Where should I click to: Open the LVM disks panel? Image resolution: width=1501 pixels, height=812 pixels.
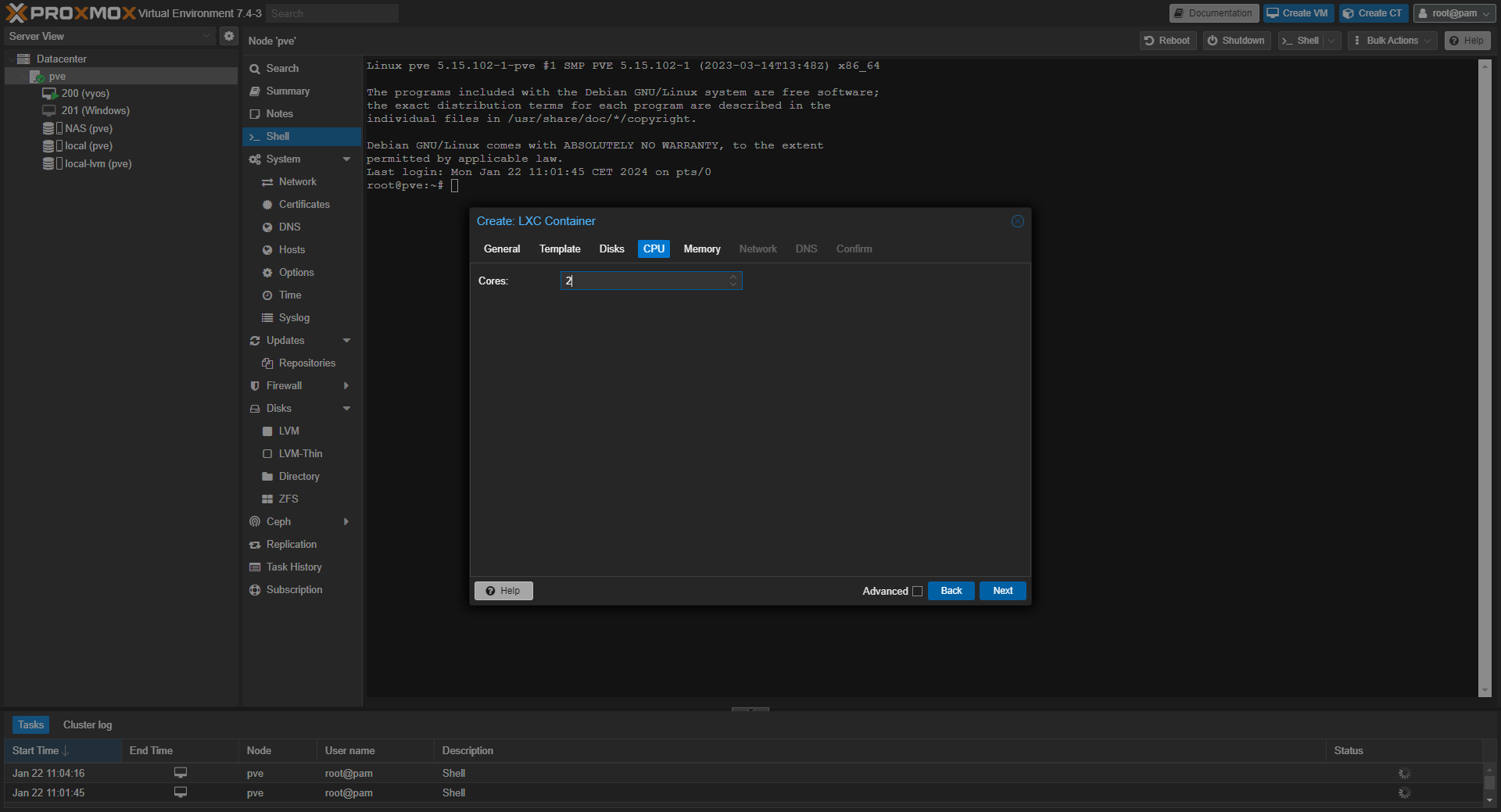(x=302, y=431)
